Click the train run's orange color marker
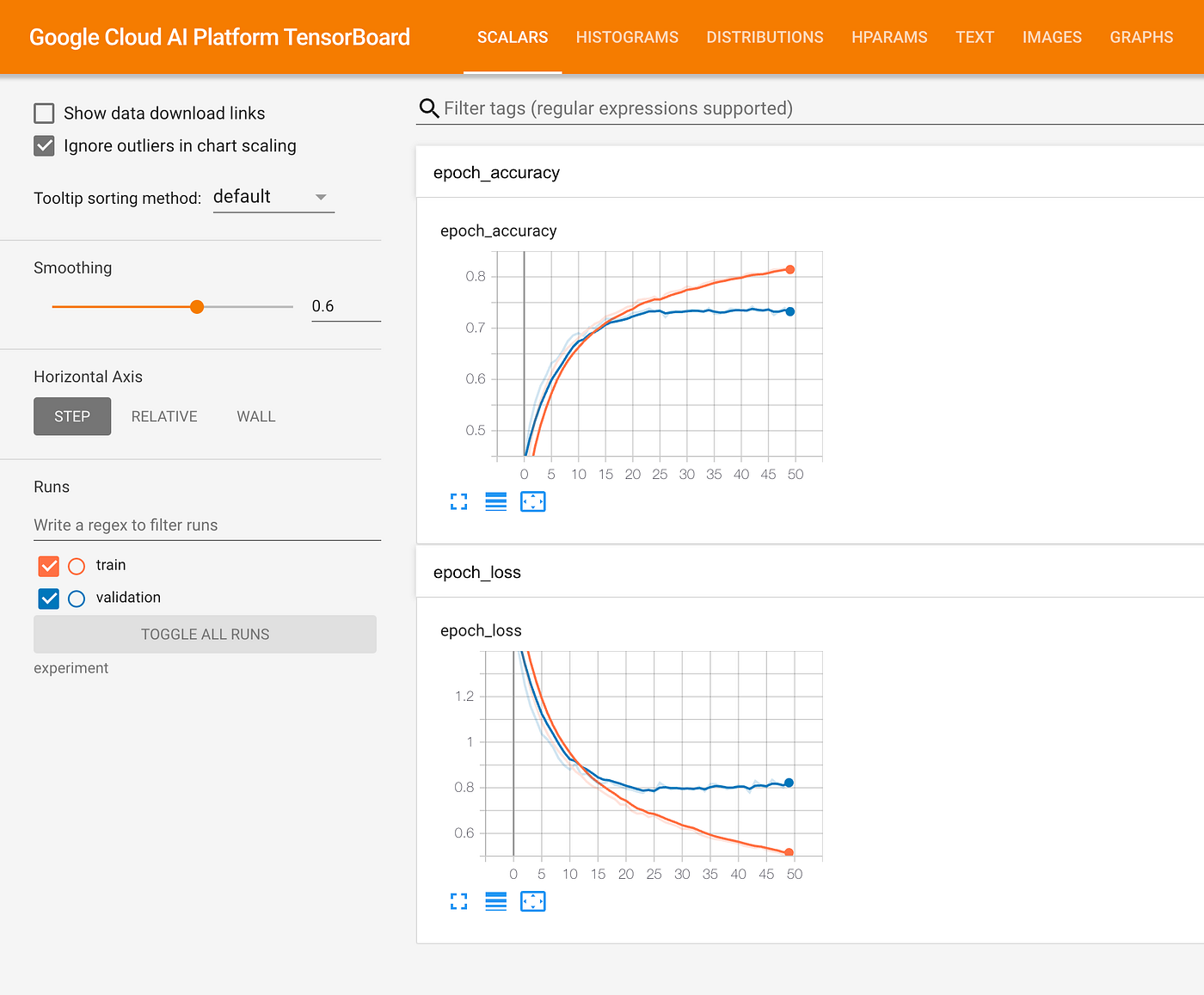 pos(76,565)
